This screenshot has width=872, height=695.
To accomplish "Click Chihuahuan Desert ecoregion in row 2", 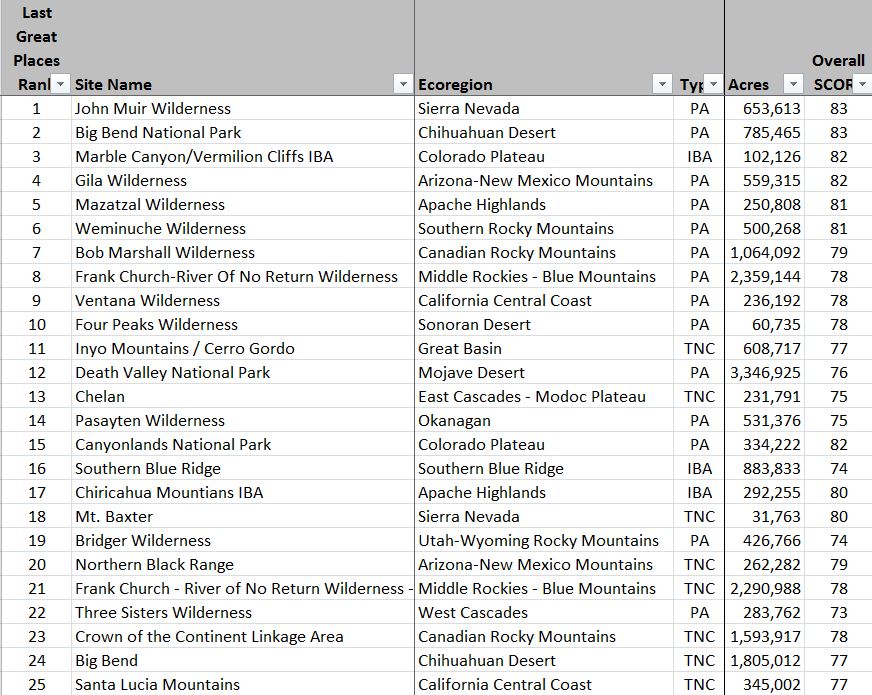I will 544,132.
